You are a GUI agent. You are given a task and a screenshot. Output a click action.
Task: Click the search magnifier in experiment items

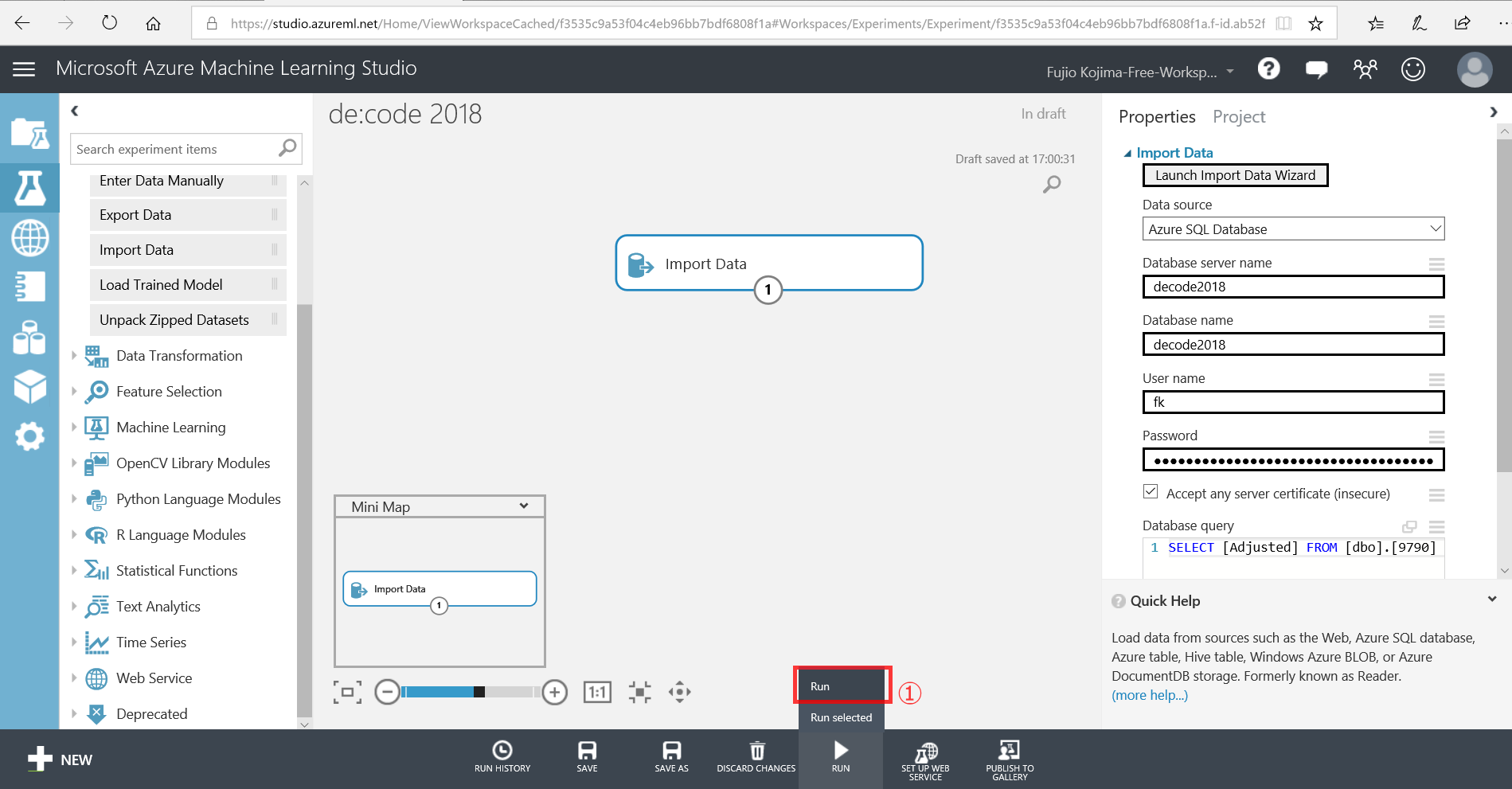coord(287,148)
